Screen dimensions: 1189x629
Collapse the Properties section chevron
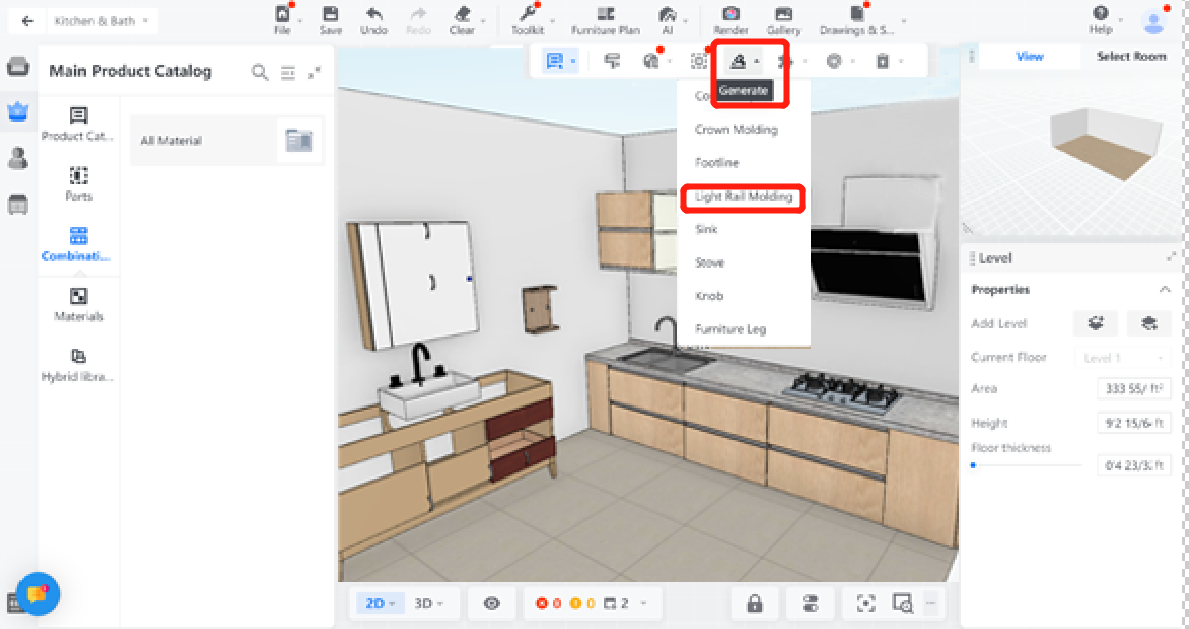point(1165,290)
